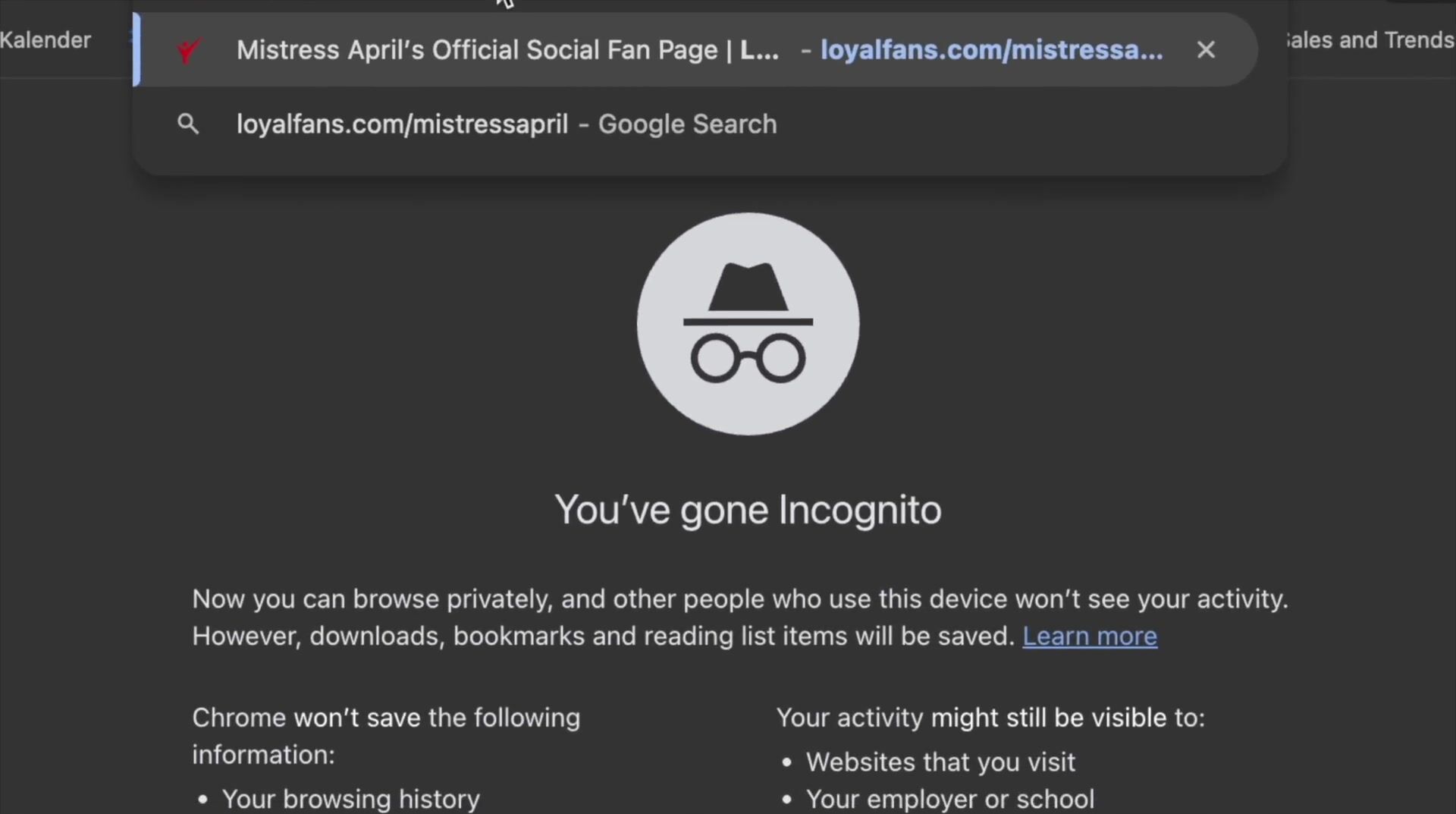This screenshot has height=814, width=1456.
Task: Click the text 'Your browsing history'
Action: [x=351, y=799]
